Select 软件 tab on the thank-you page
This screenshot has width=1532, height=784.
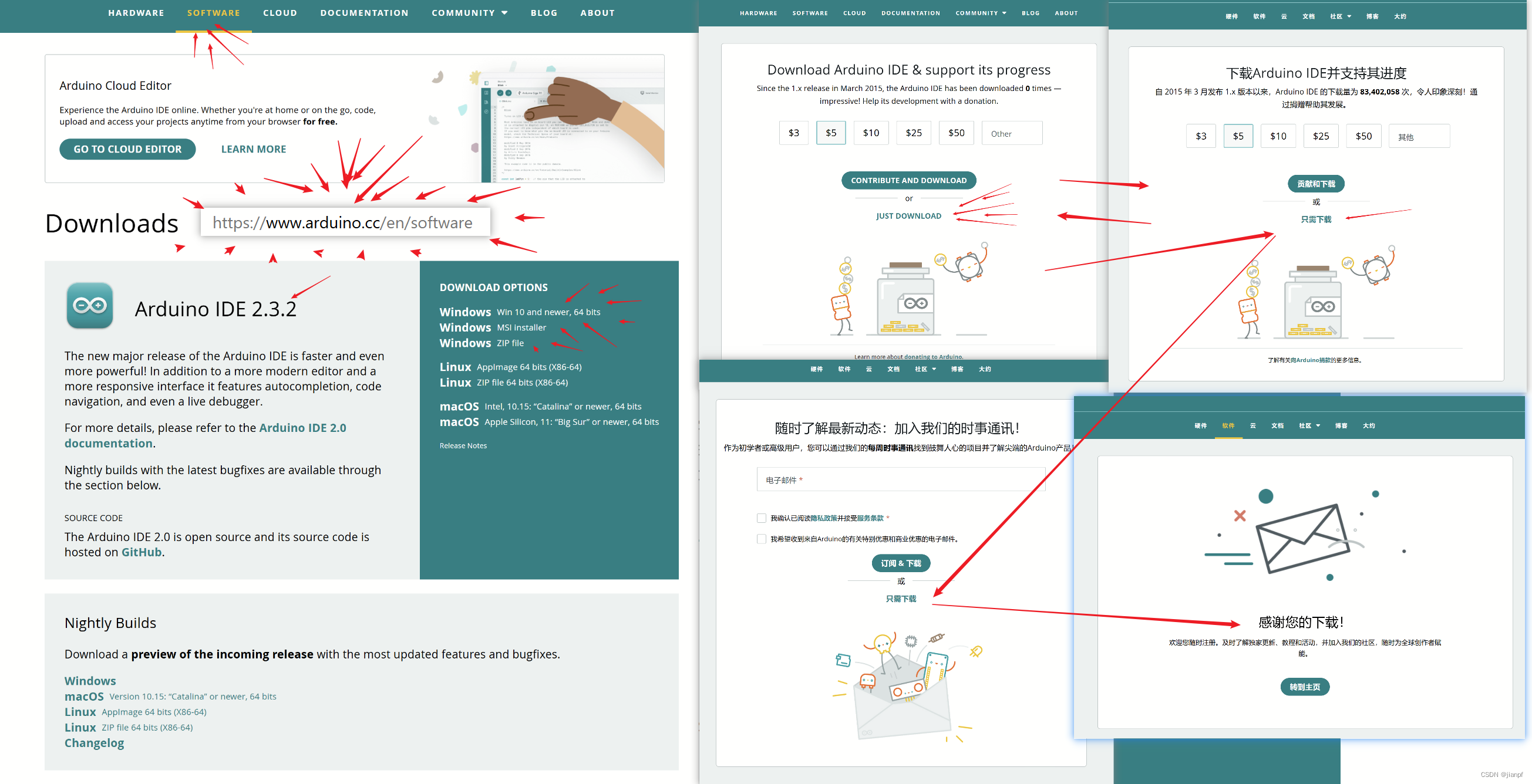coord(1228,425)
